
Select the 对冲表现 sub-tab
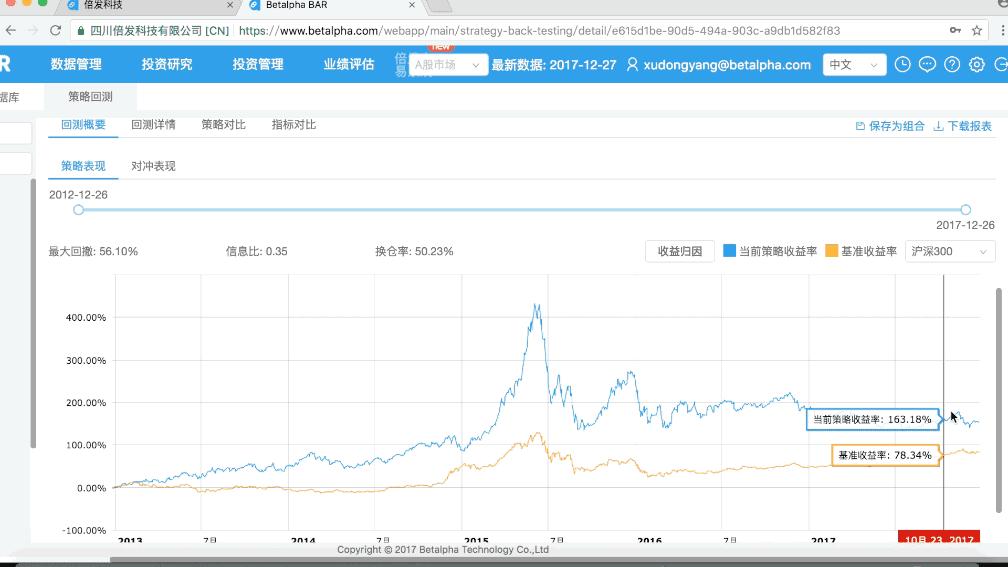click(x=153, y=166)
